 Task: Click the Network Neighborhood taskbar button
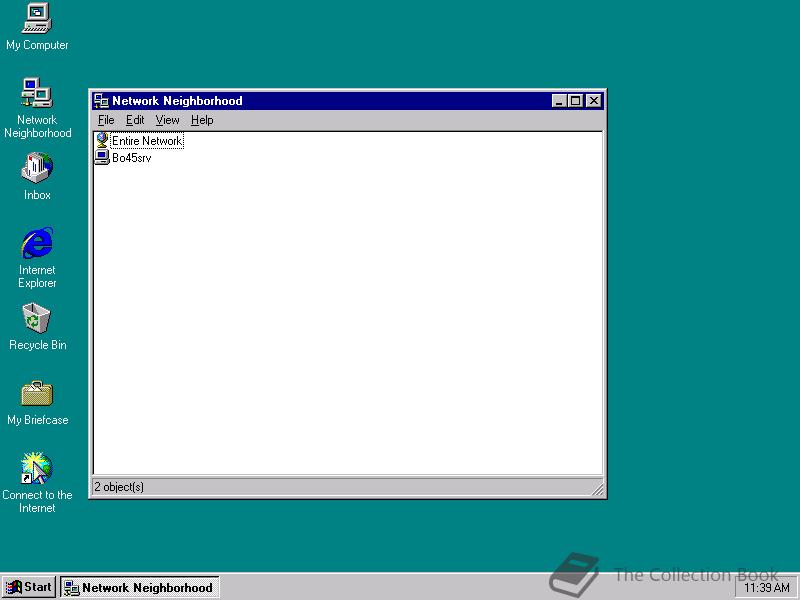coord(140,587)
